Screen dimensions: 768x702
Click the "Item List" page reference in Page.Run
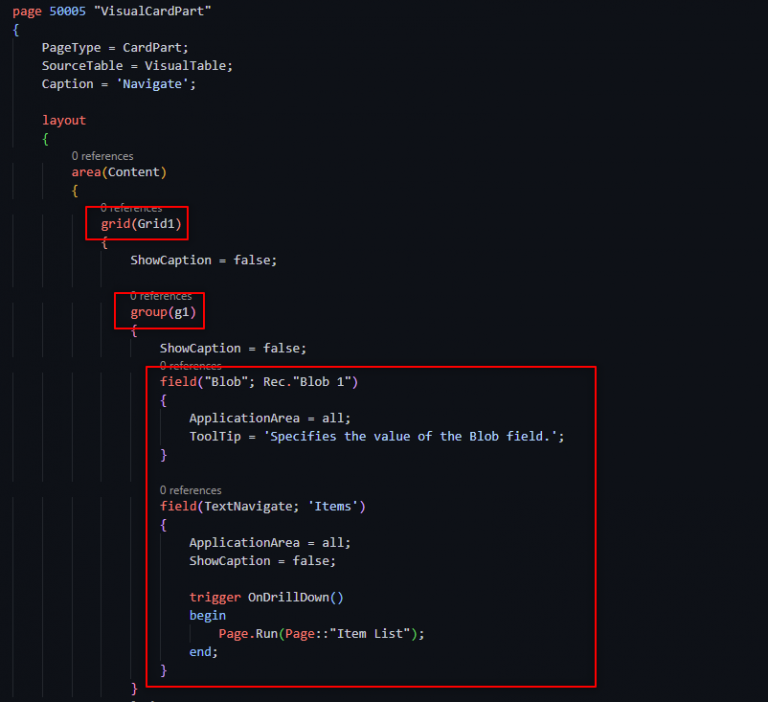click(x=378, y=633)
